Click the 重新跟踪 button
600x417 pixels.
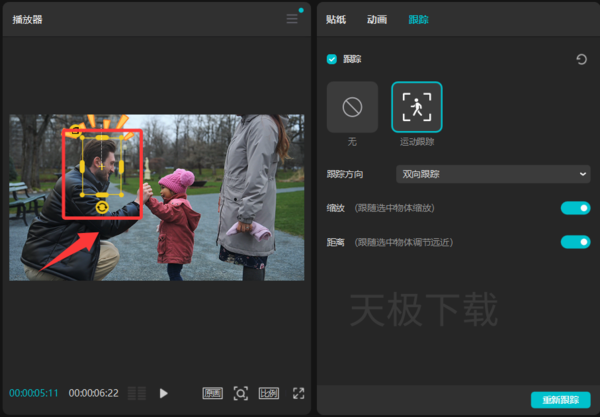(x=561, y=400)
